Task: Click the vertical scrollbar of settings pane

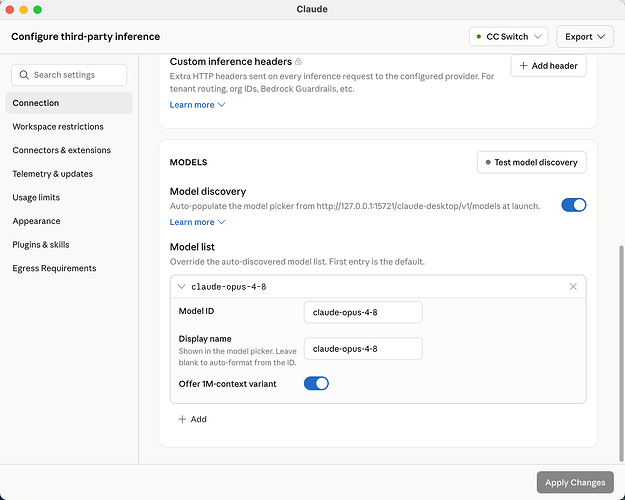Action: [x=621, y=353]
